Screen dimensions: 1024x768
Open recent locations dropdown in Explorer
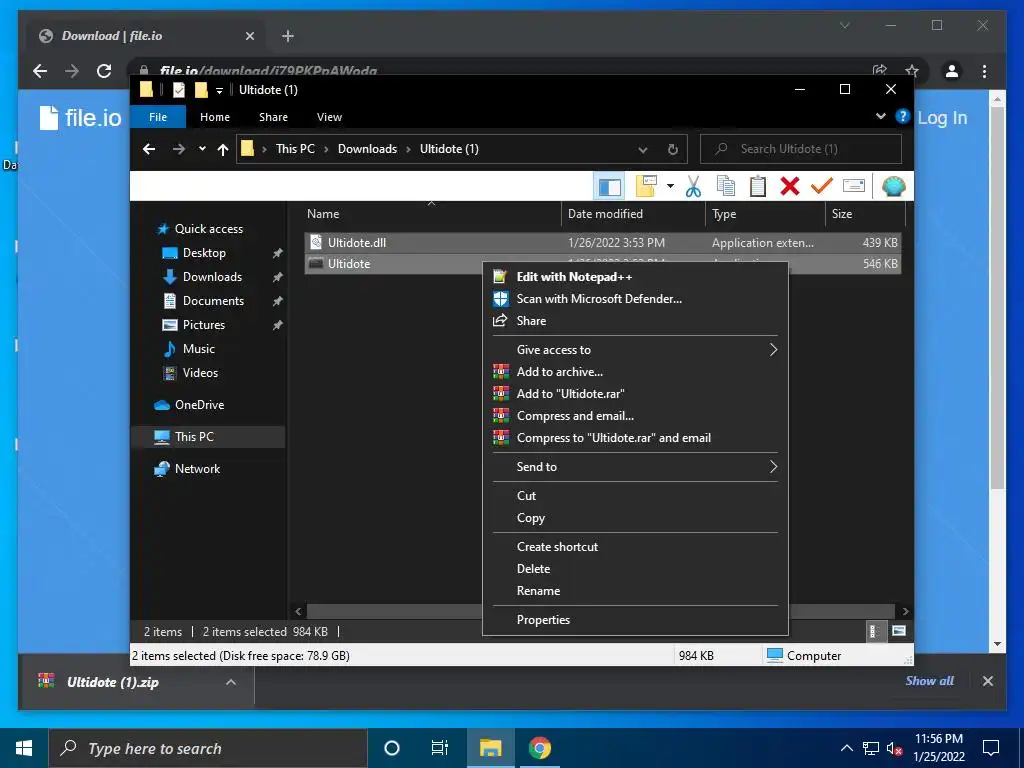(x=202, y=149)
